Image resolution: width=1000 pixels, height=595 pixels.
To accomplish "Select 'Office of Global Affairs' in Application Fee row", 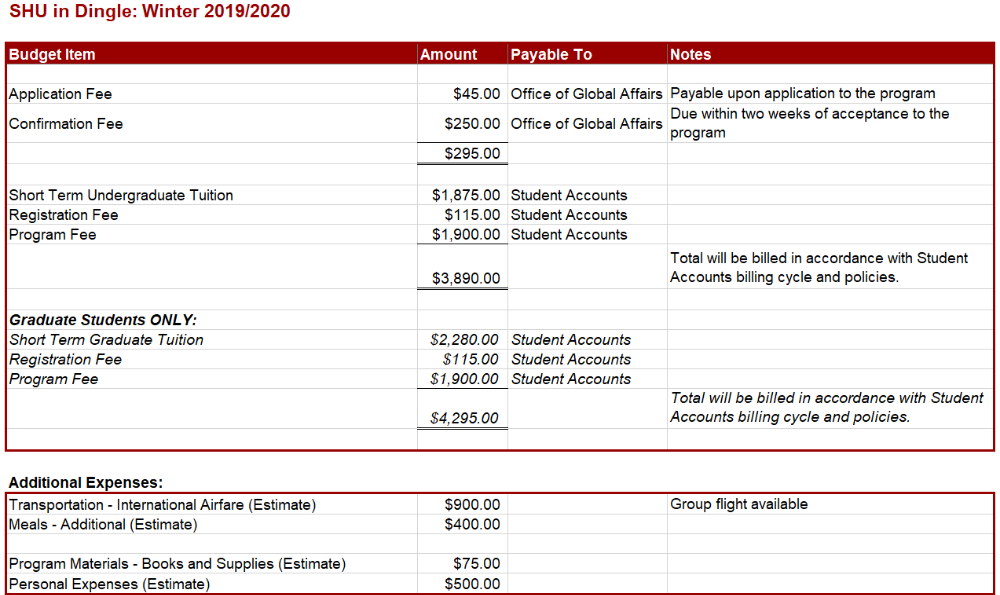I will pyautogui.click(x=587, y=94).
